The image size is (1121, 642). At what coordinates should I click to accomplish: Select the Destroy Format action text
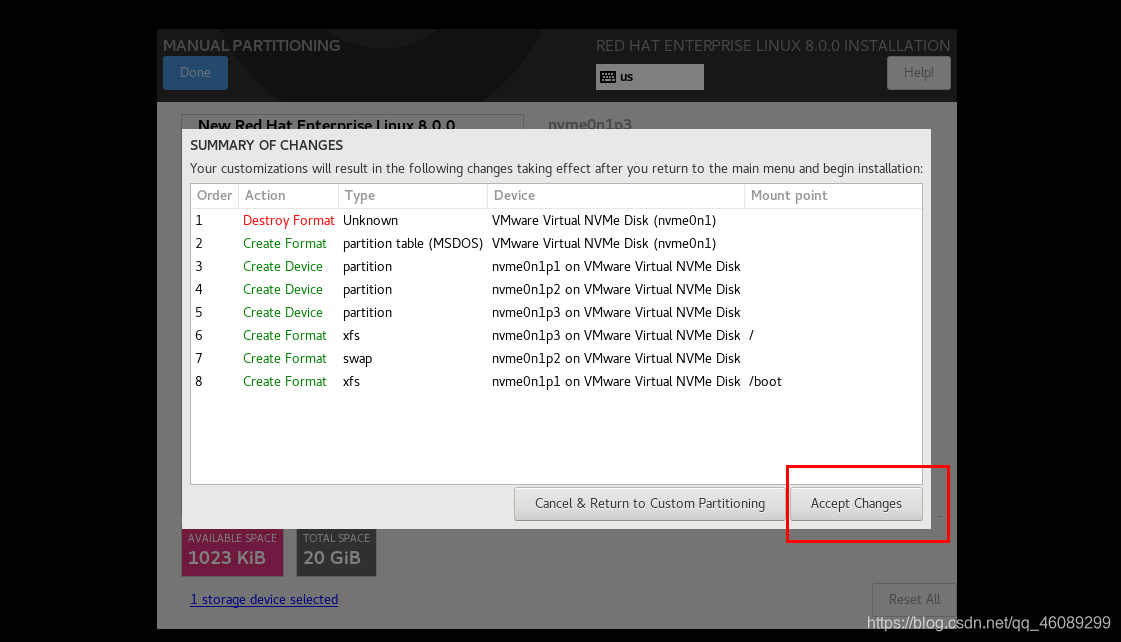288,220
